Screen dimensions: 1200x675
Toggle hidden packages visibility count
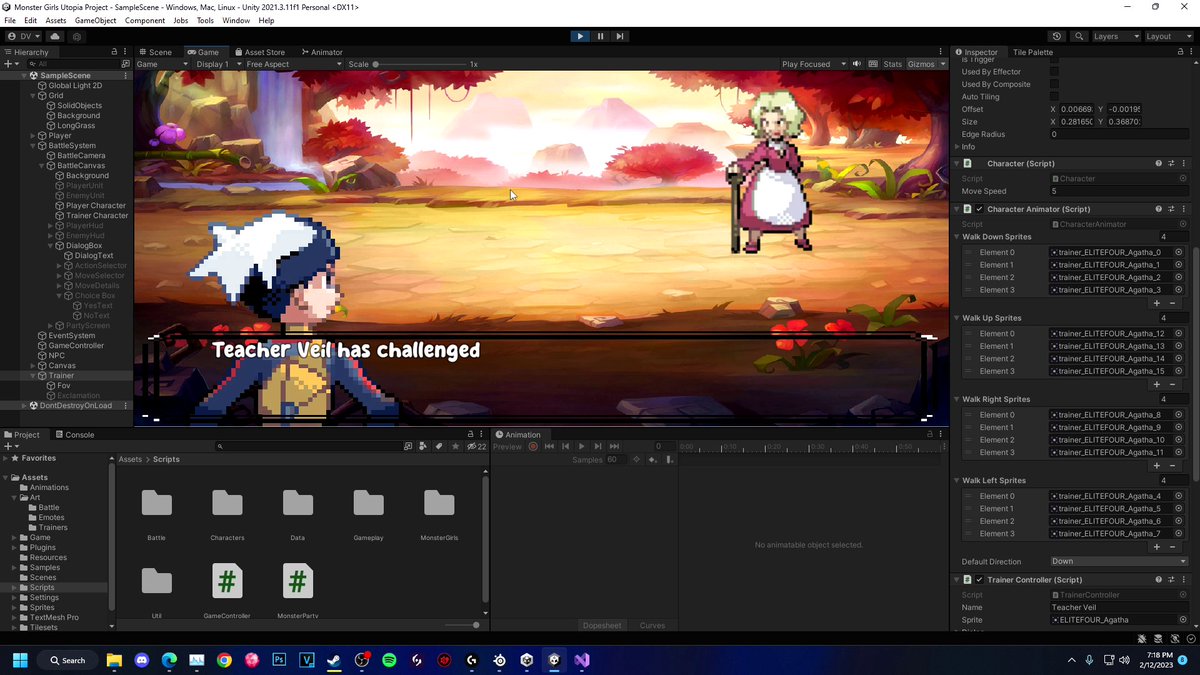click(x=476, y=446)
